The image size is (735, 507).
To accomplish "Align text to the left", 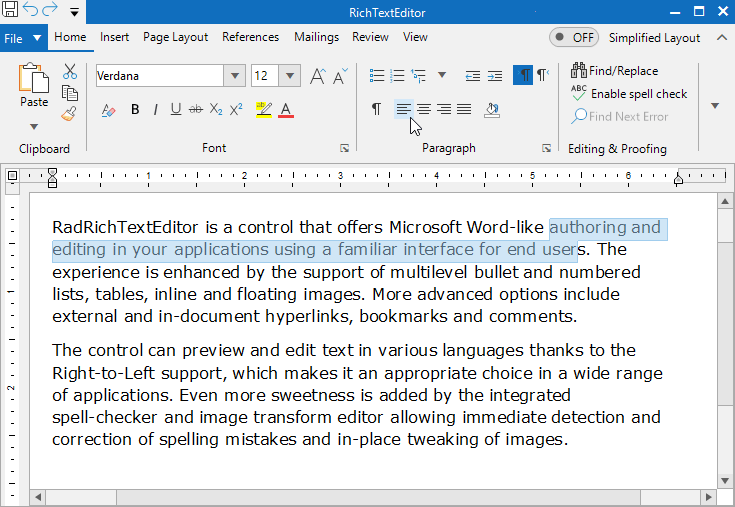I will coord(404,109).
